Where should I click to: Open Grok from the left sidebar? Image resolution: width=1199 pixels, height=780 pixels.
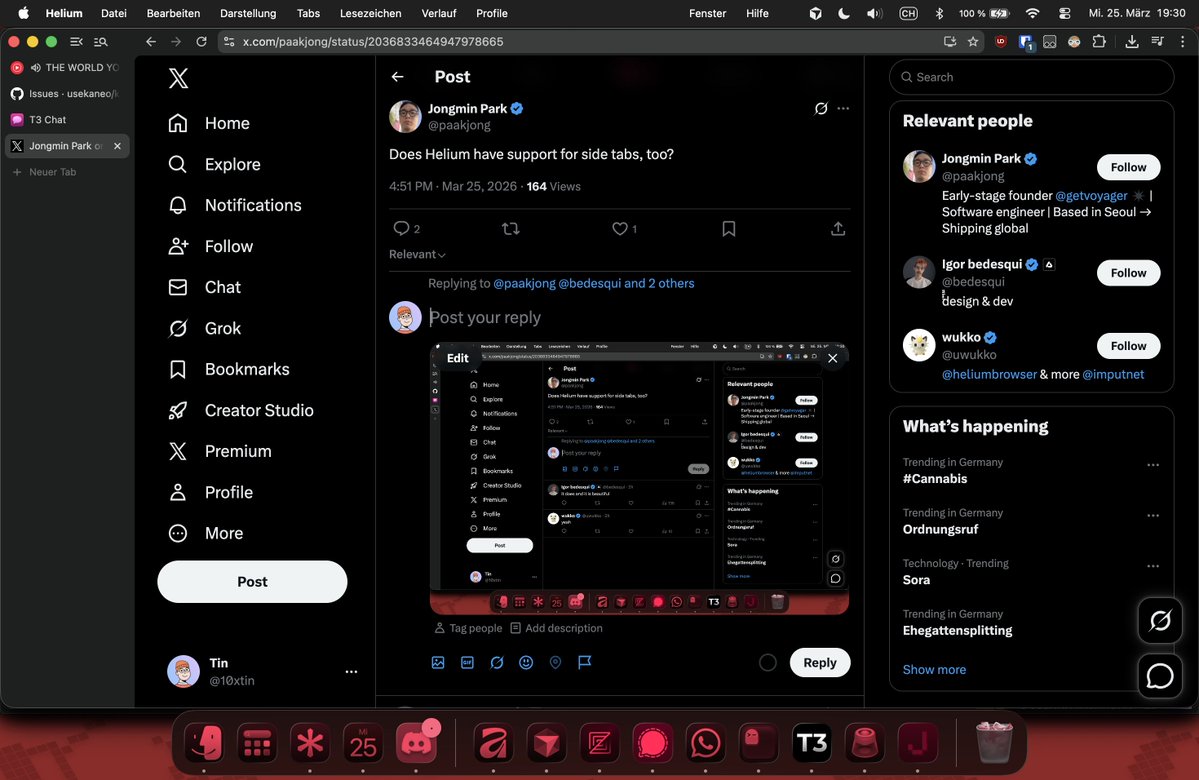pos(204,328)
